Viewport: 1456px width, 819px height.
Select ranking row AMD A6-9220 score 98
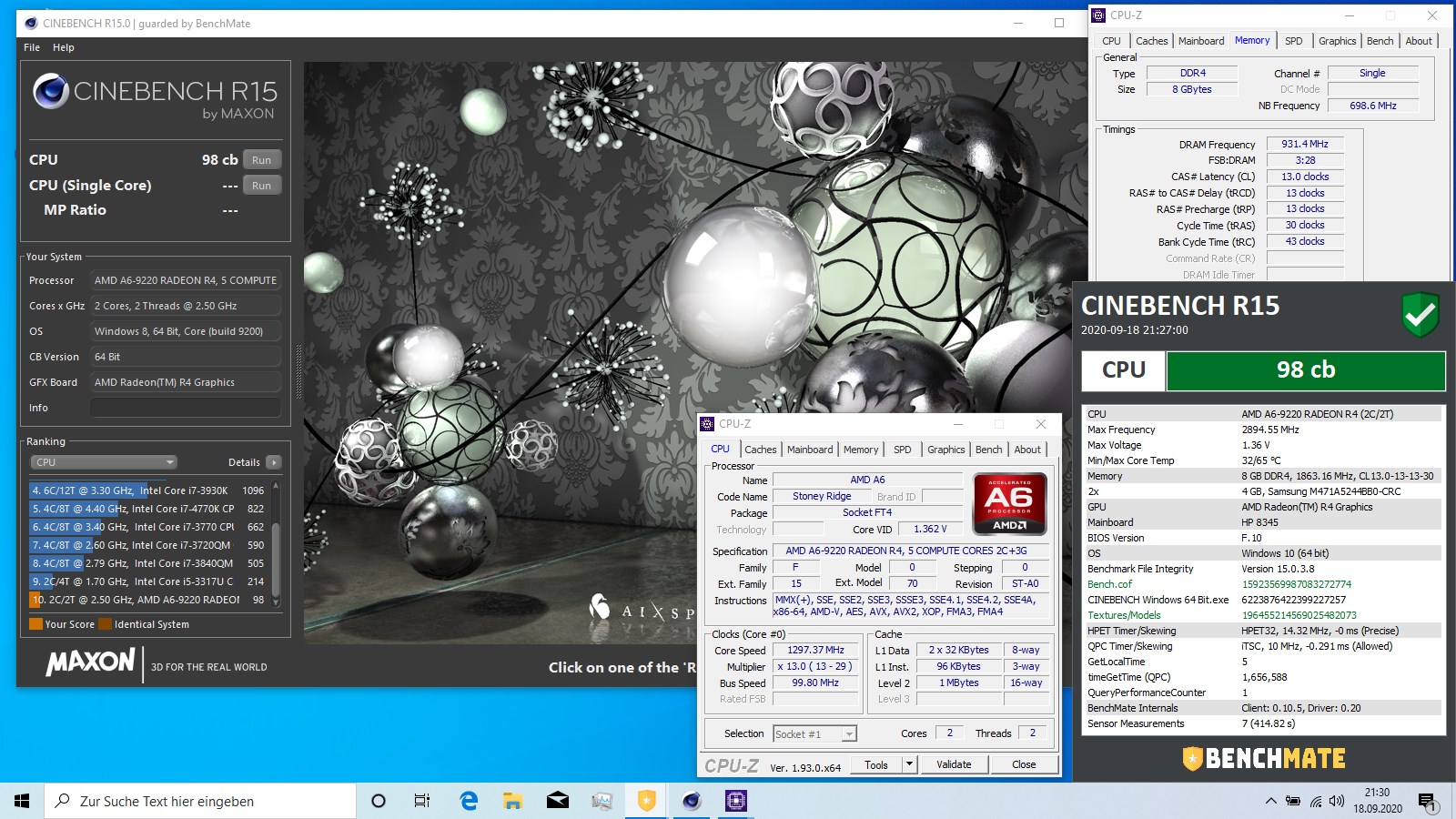[149, 600]
